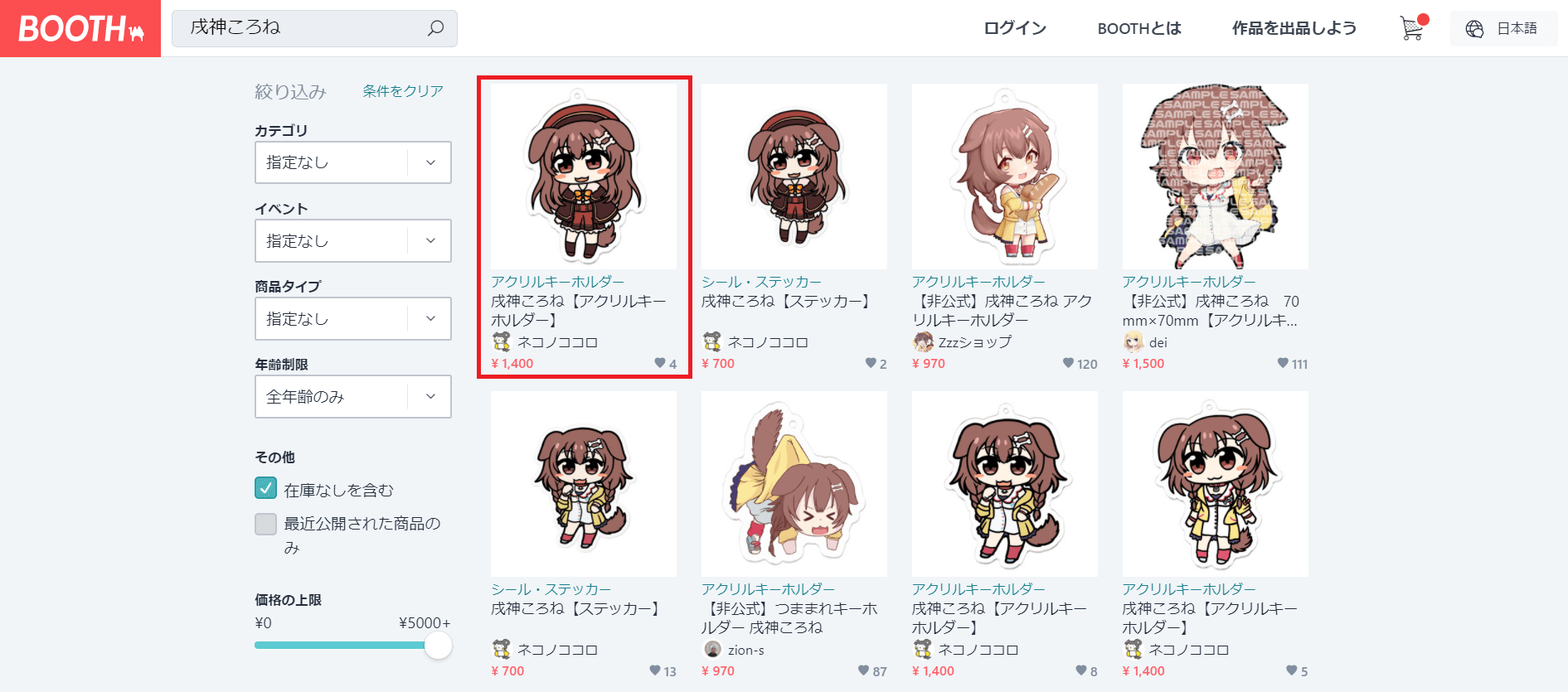Image resolution: width=1568 pixels, height=692 pixels.
Task: Open the カテゴリ dropdown
Action: tap(353, 162)
